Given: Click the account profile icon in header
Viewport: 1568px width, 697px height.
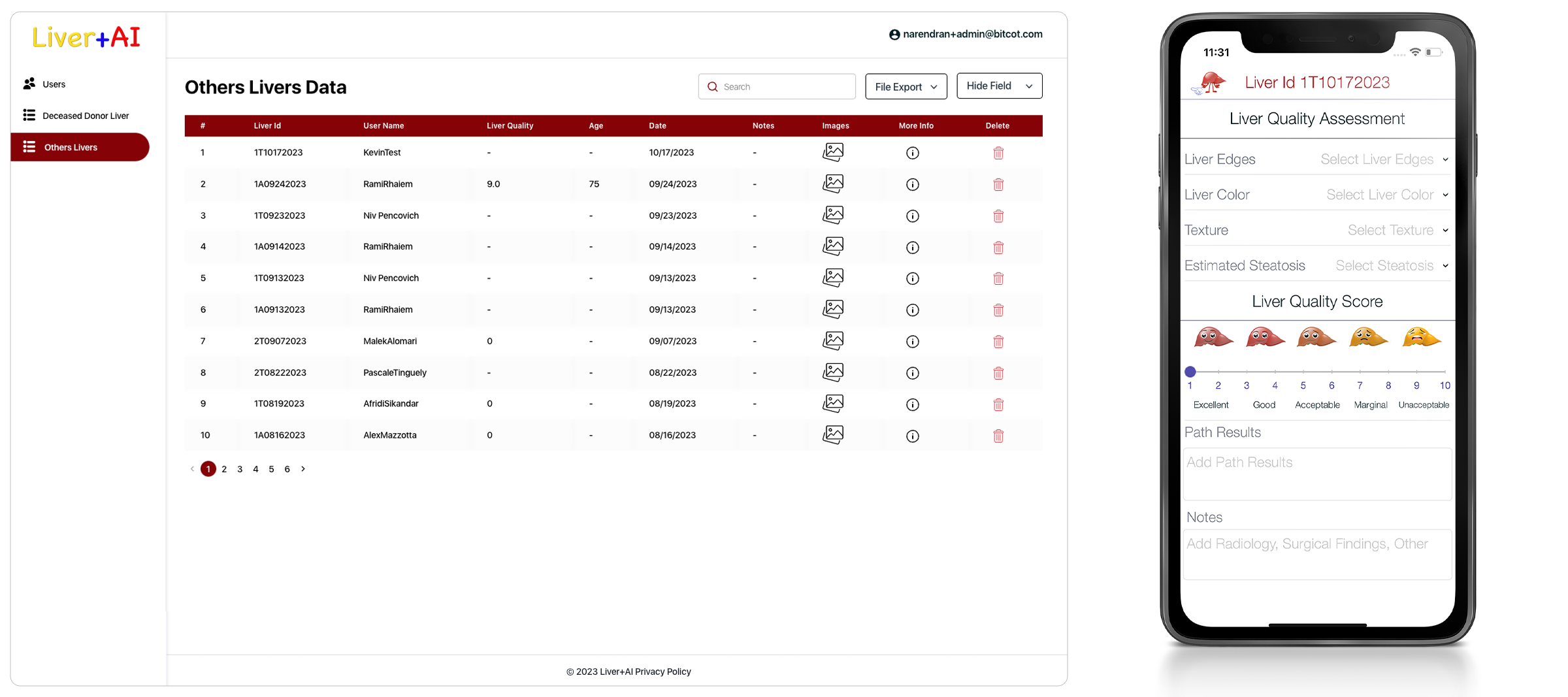Looking at the screenshot, I should tap(894, 34).
